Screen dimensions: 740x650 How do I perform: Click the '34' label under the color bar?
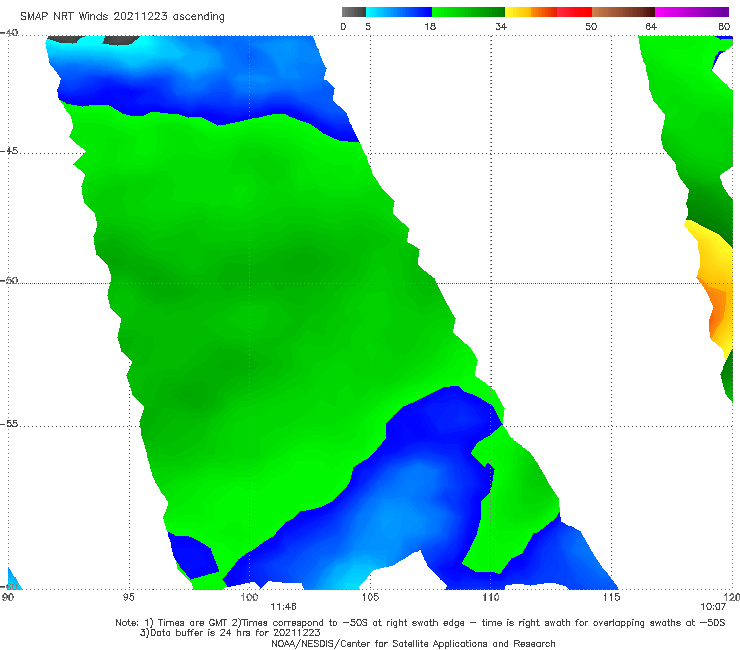[501, 27]
